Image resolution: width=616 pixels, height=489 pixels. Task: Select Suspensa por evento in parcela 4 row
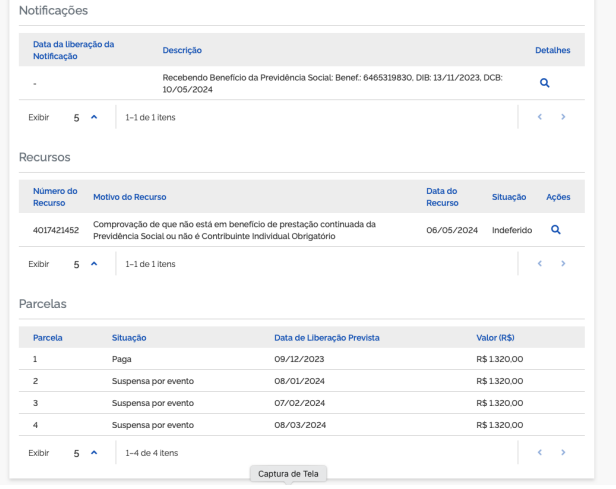click(153, 425)
